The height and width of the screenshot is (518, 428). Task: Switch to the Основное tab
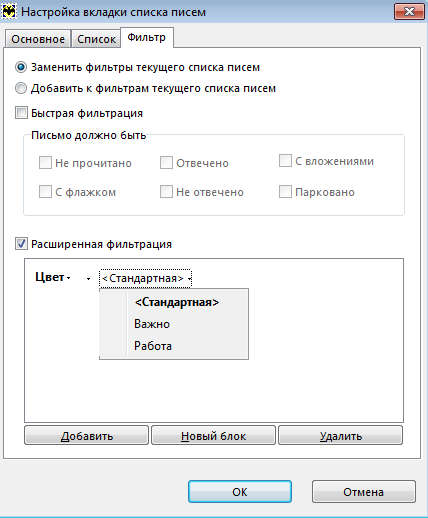tap(38, 39)
